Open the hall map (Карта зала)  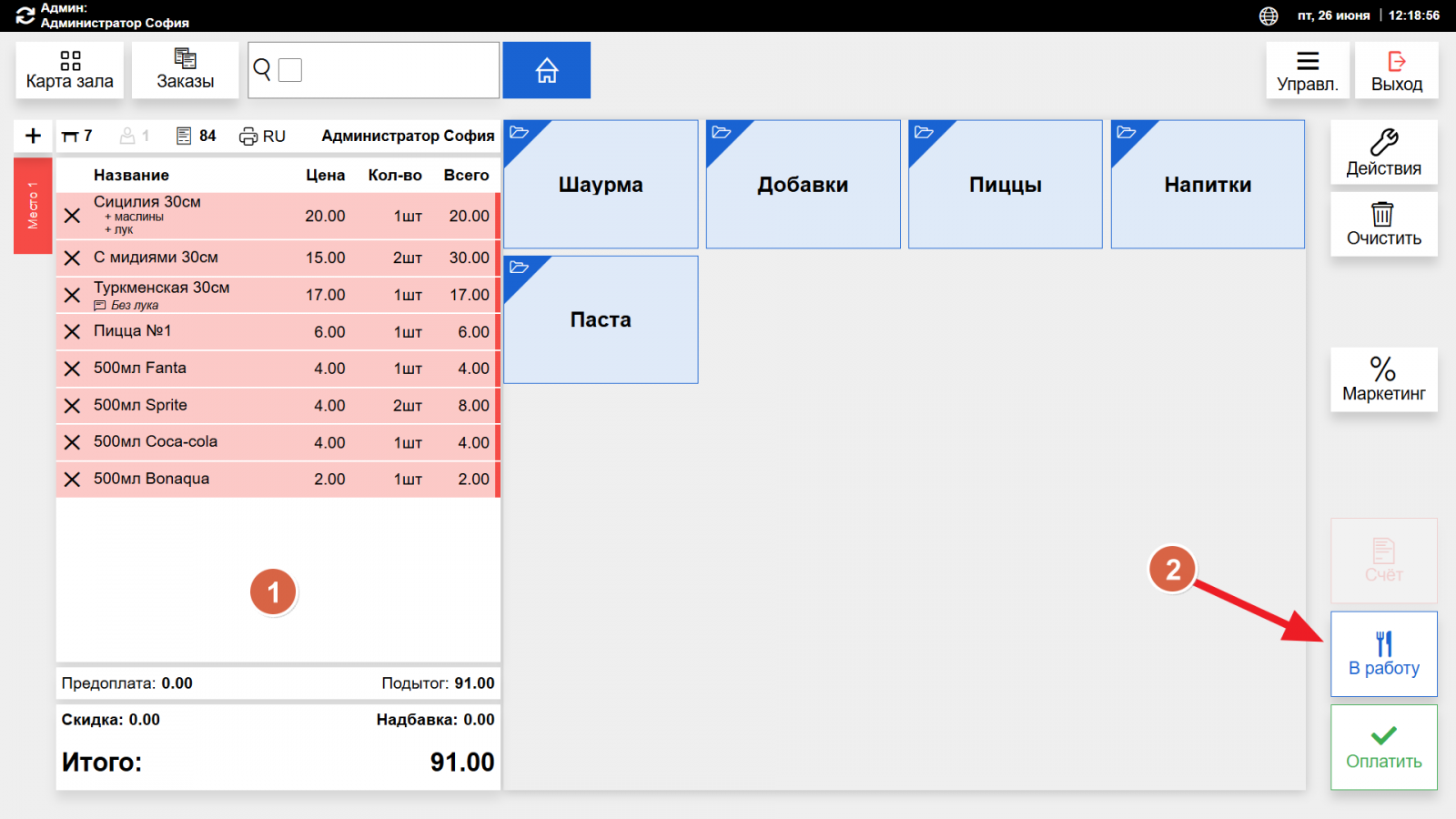tap(70, 70)
